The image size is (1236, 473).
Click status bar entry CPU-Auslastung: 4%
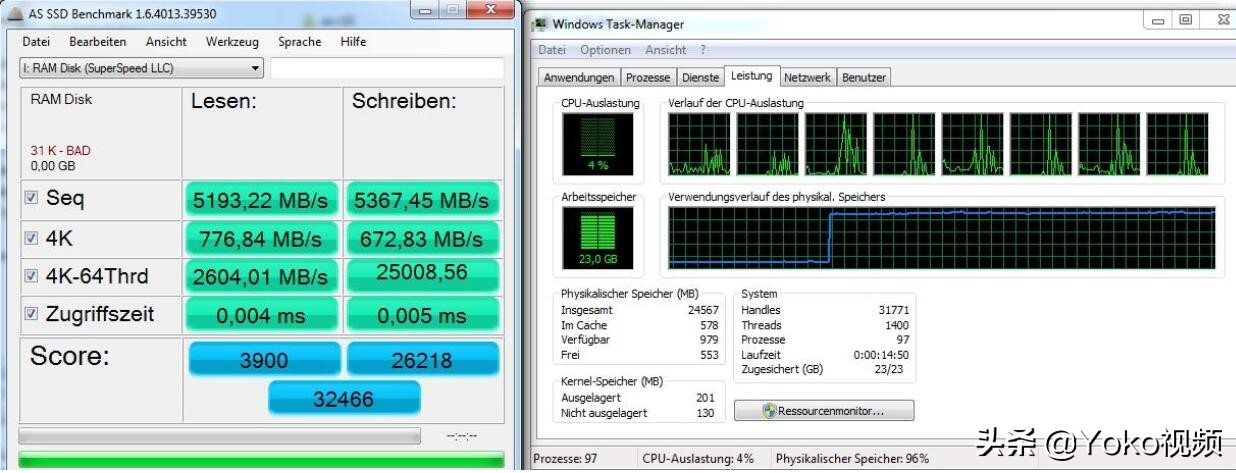click(698, 459)
